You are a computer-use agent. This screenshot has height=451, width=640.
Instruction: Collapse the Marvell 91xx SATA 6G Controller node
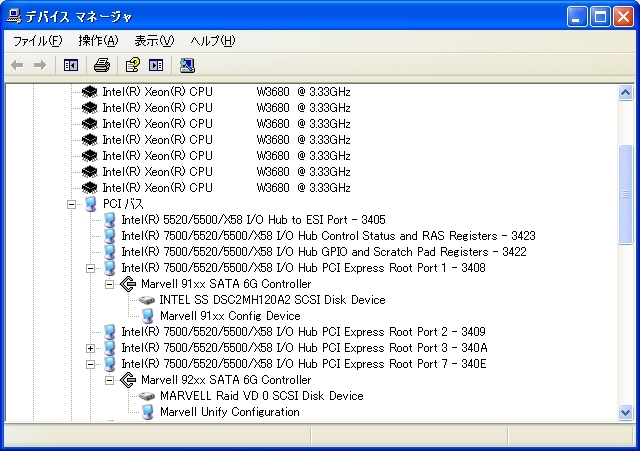109,284
